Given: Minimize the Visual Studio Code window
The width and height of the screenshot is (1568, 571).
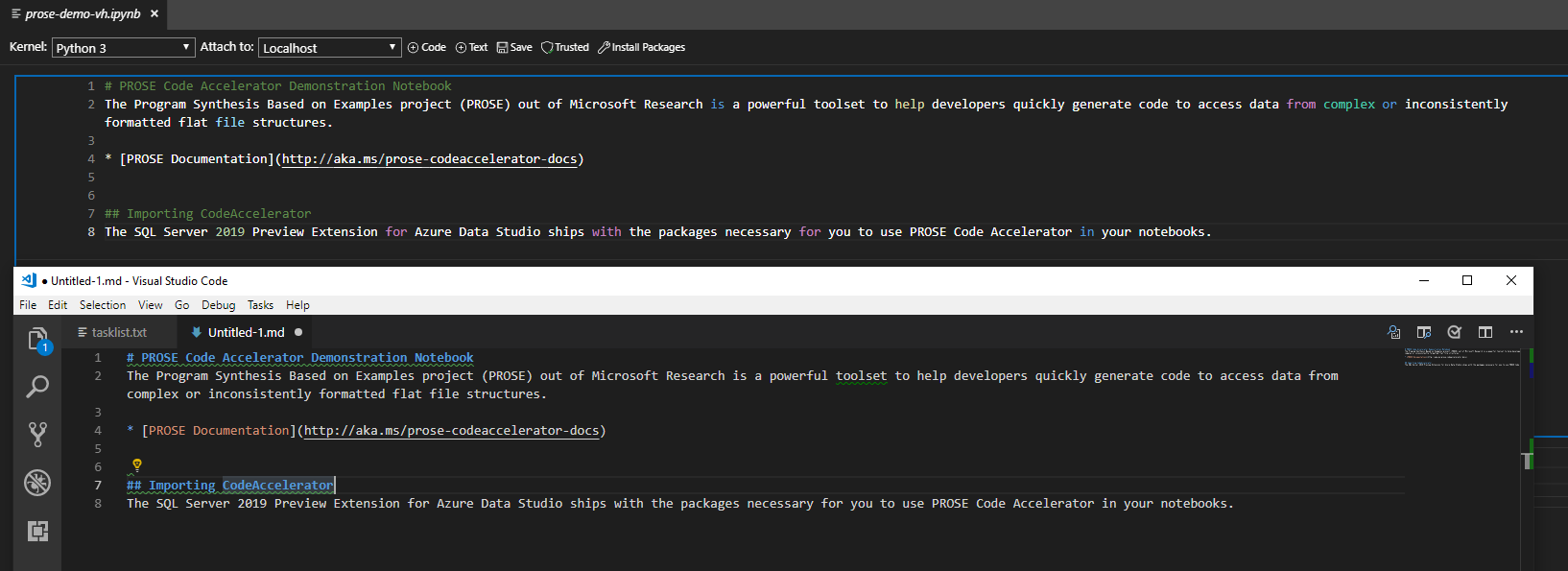Looking at the screenshot, I should coord(1424,280).
